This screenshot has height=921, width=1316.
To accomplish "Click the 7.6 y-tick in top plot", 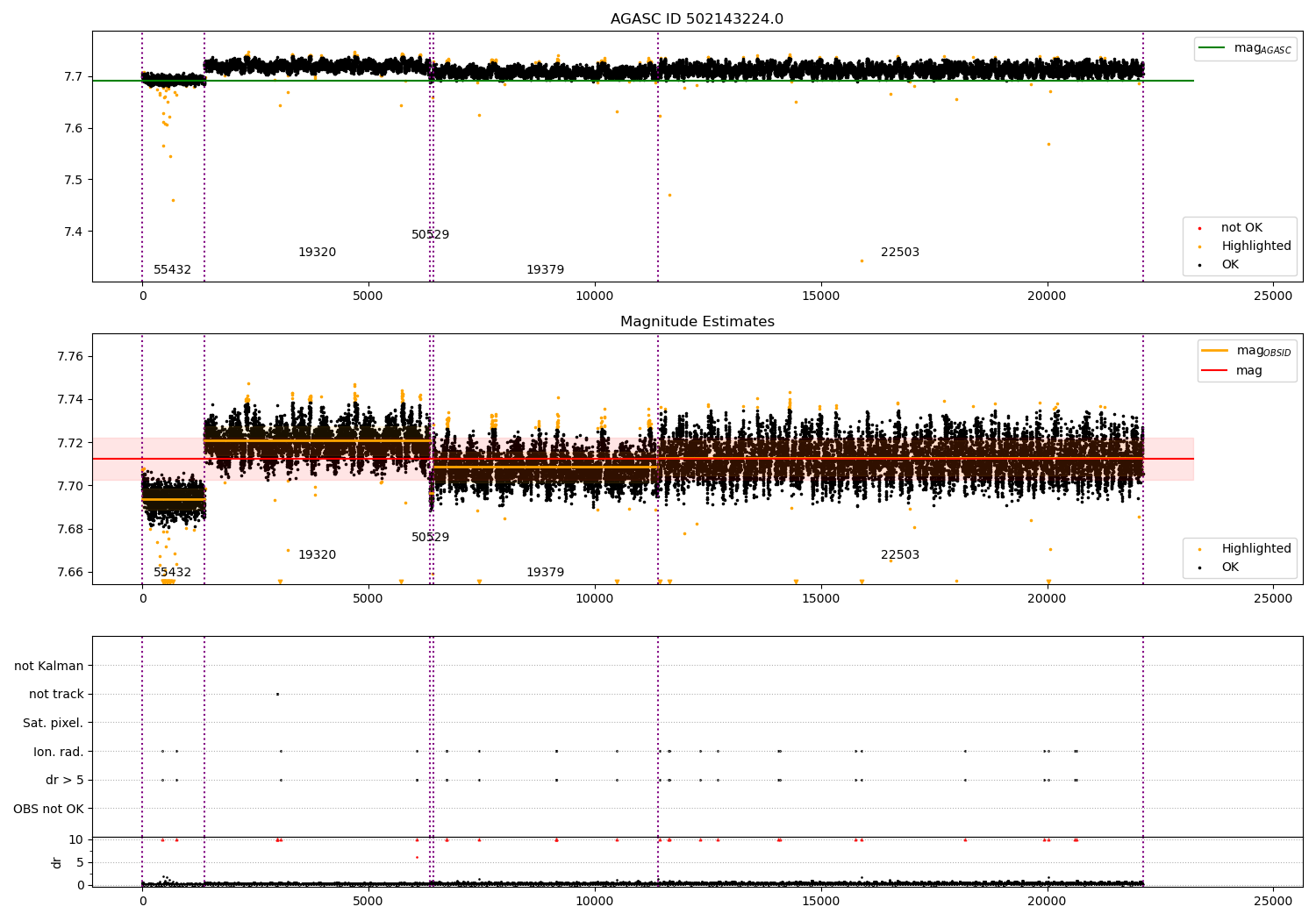I will tap(75, 129).
